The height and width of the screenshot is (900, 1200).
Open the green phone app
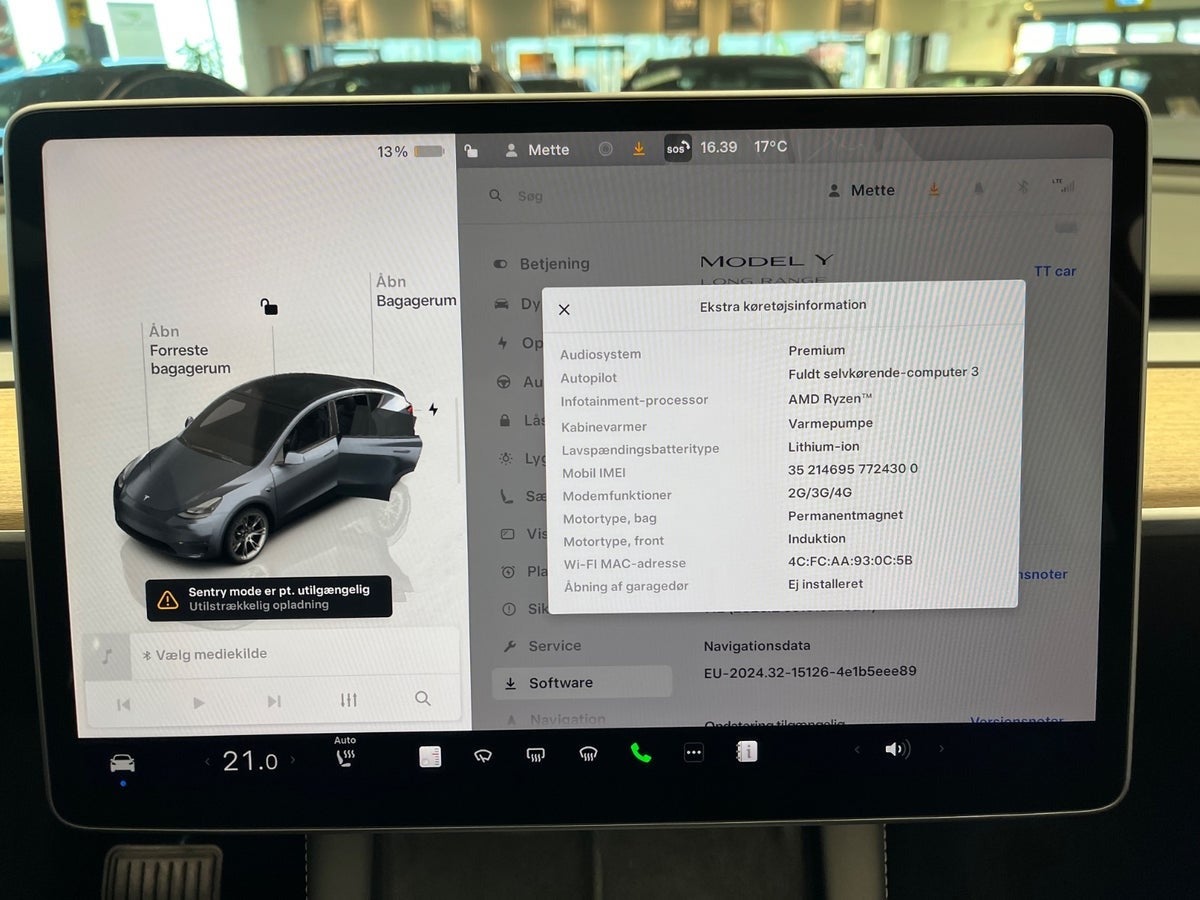pyautogui.click(x=641, y=753)
